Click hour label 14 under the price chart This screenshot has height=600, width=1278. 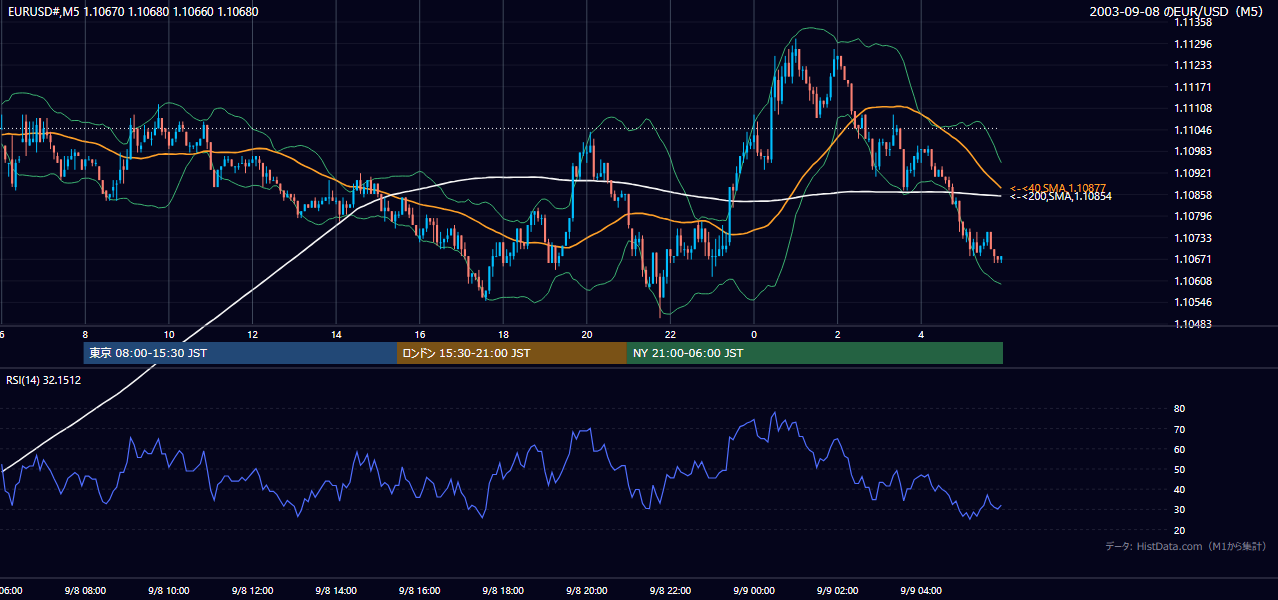(x=336, y=334)
